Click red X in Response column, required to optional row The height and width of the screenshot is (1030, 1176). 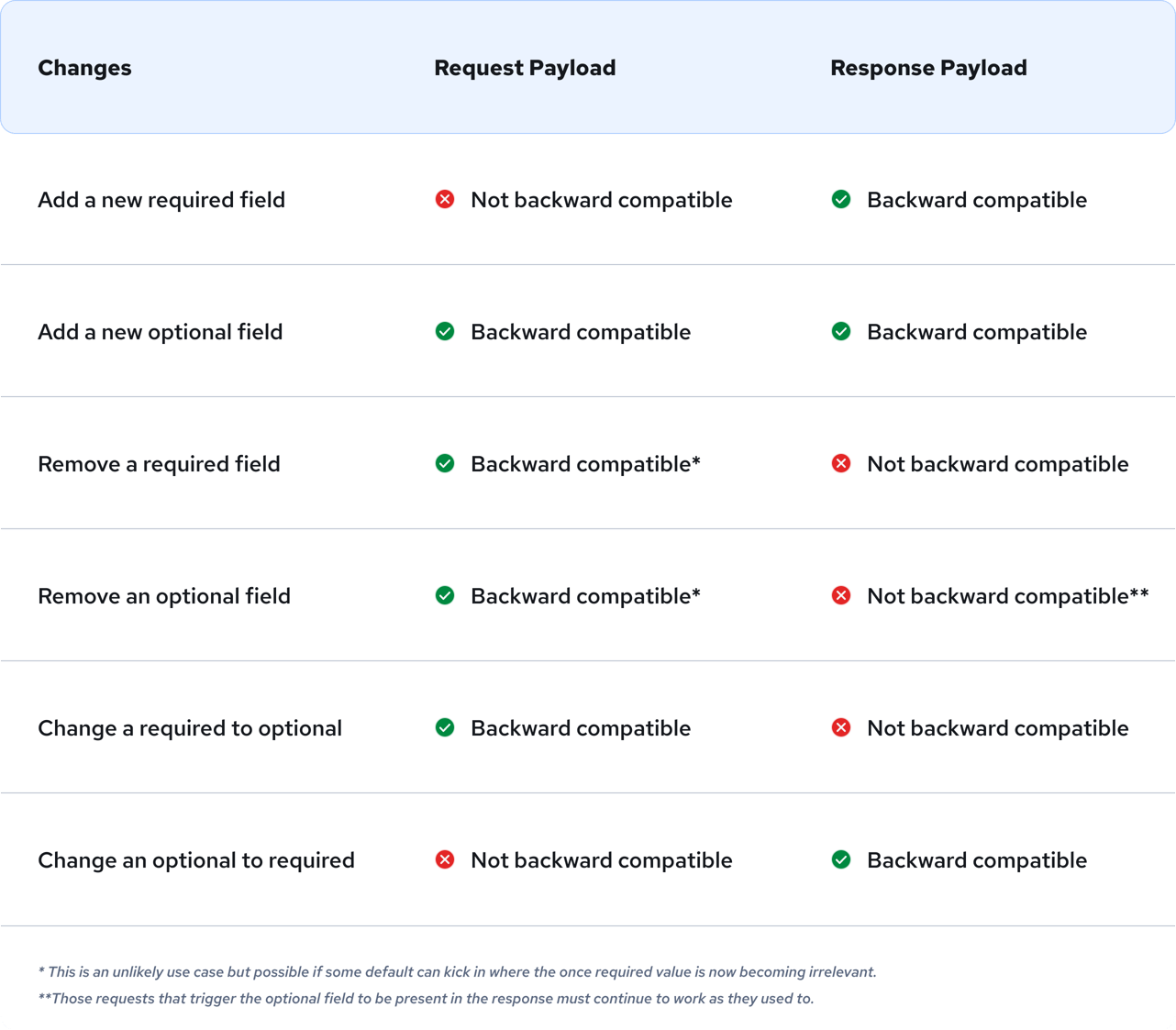[x=841, y=727]
